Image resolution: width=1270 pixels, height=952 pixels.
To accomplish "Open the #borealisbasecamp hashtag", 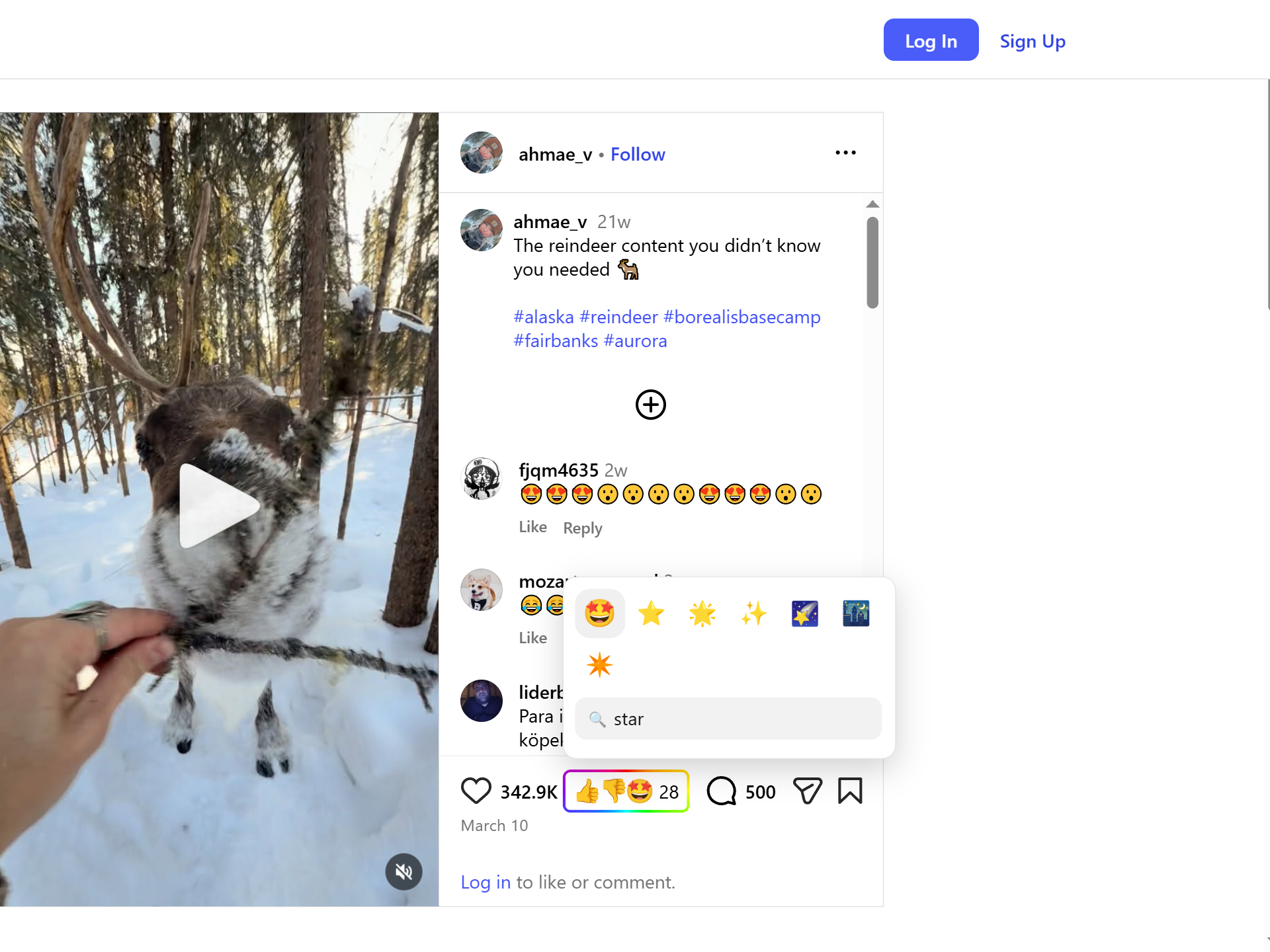I will tap(741, 317).
